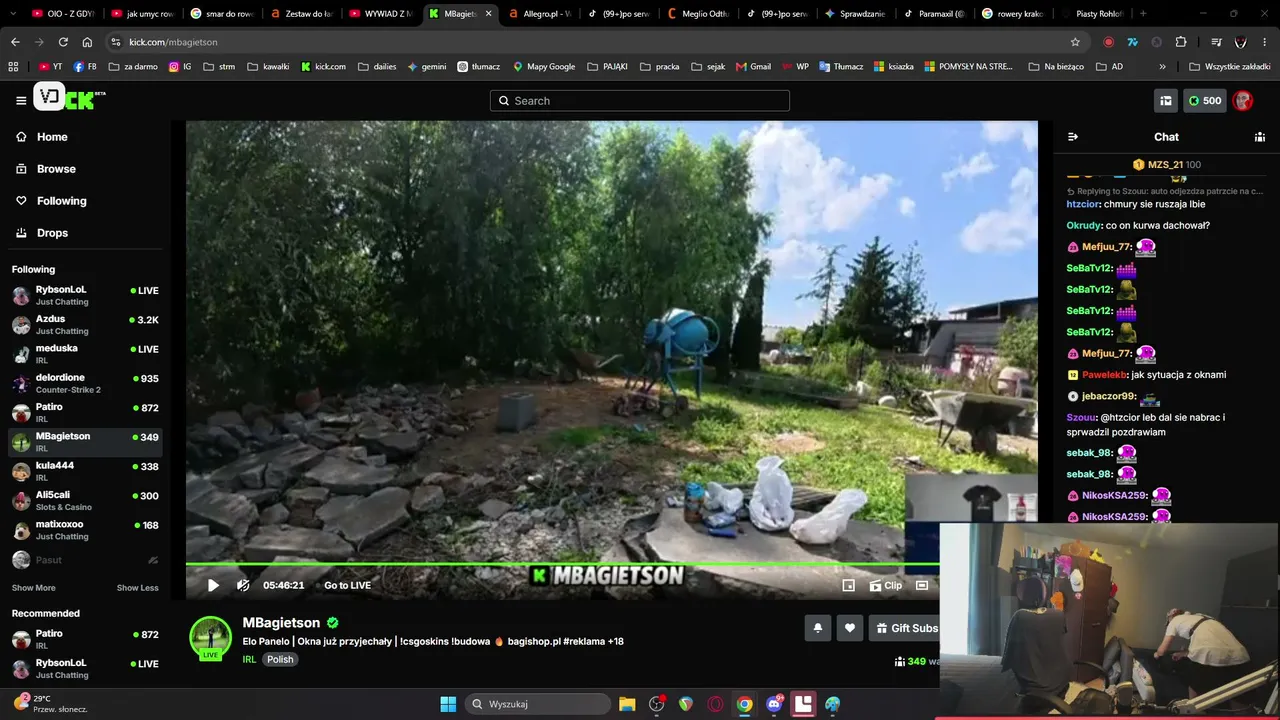Image resolution: width=1280 pixels, height=720 pixels.
Task: Open the Wszystkie zakładki folder
Action: coord(1229,67)
